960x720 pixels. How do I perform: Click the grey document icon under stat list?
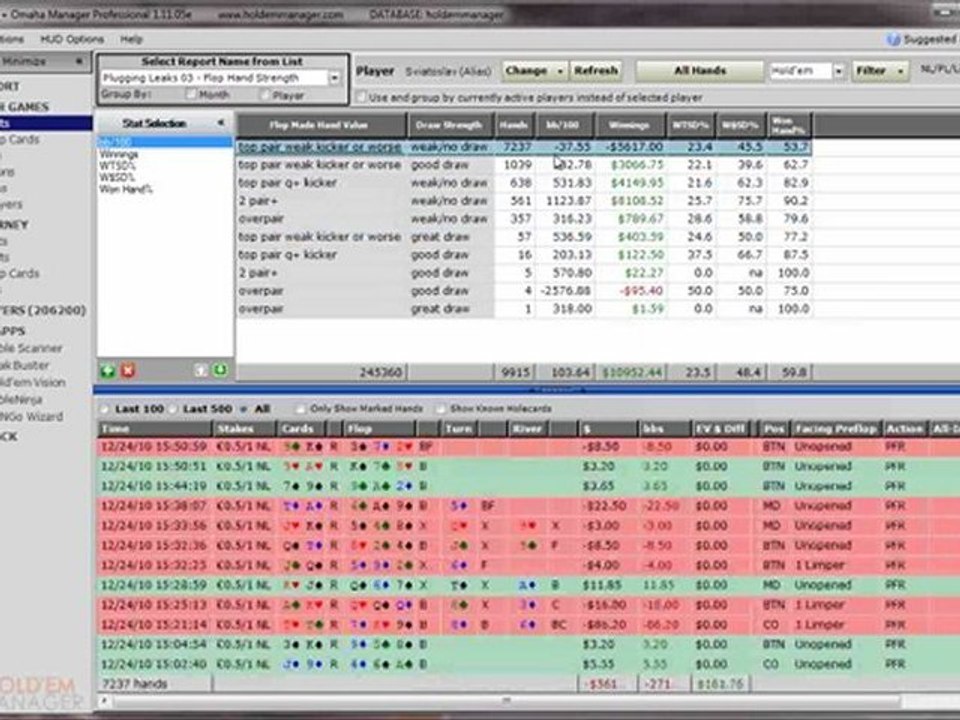(x=201, y=370)
